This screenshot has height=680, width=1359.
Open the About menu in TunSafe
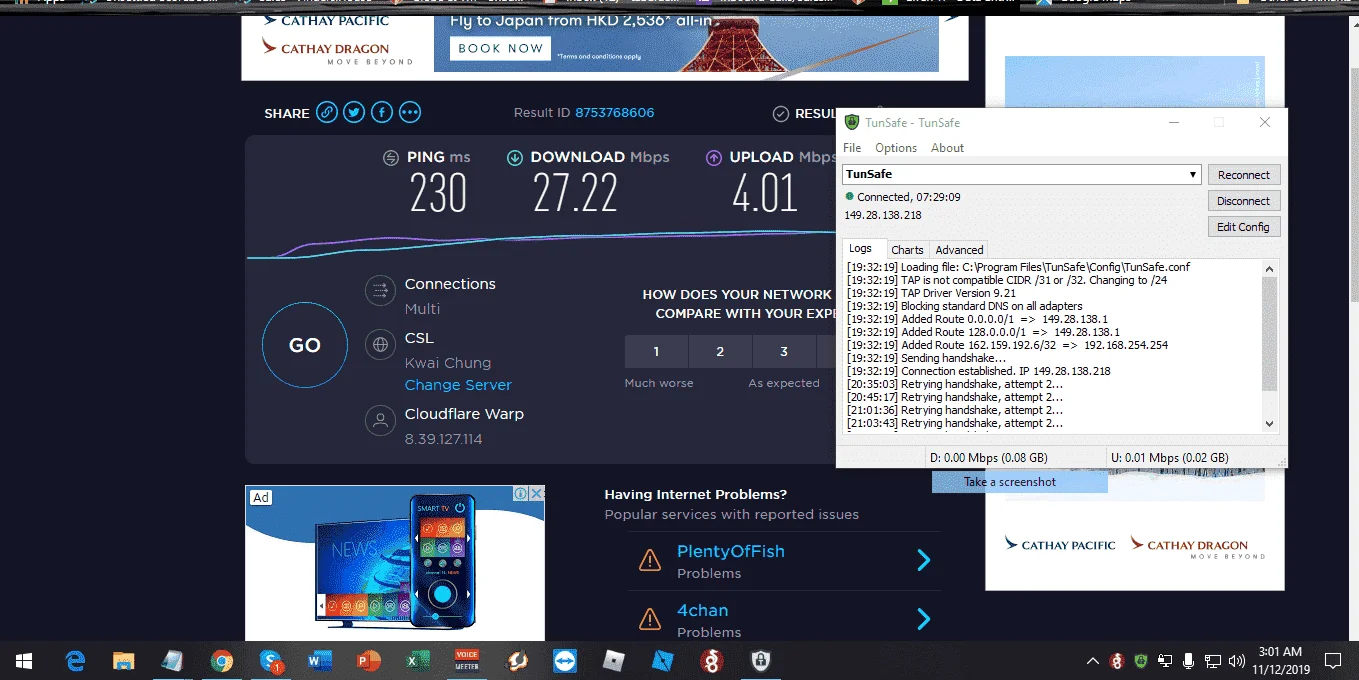click(947, 148)
